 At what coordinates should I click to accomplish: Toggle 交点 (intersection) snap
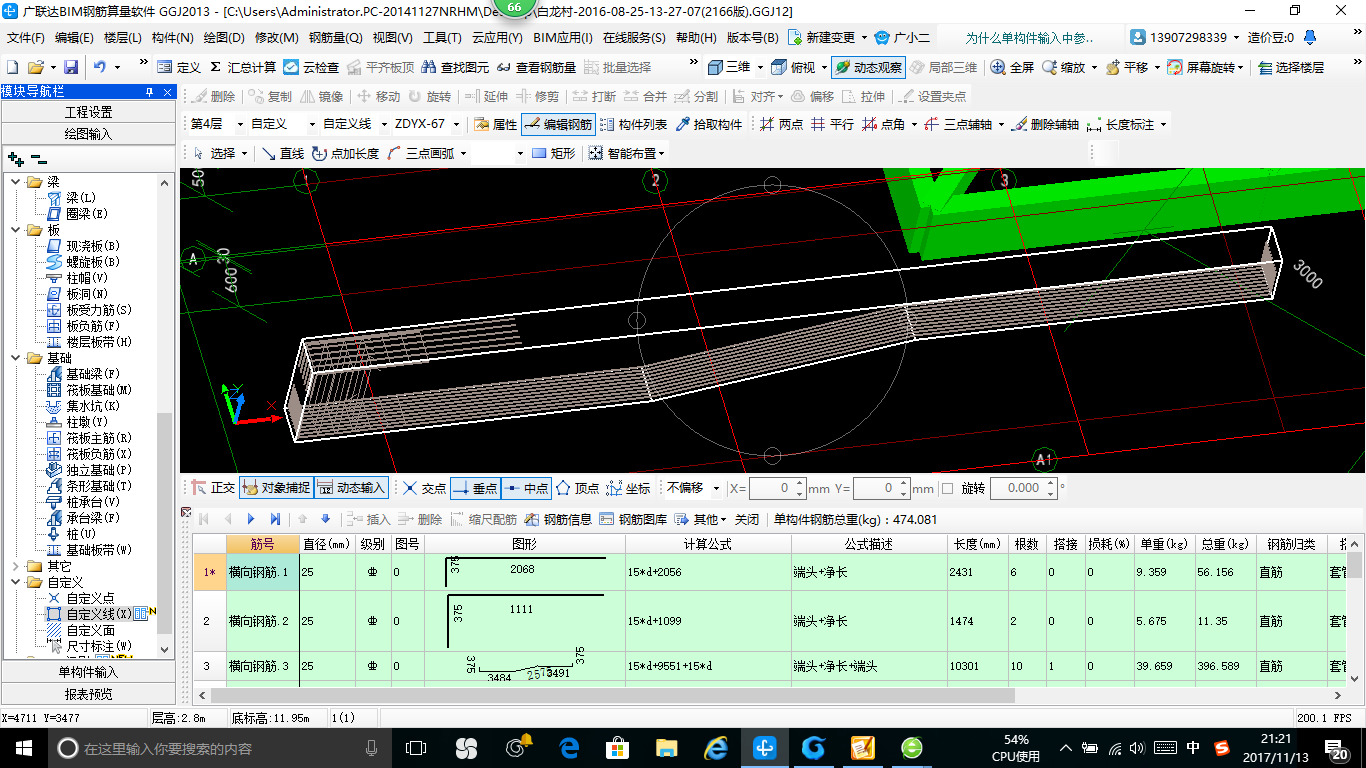[424, 488]
